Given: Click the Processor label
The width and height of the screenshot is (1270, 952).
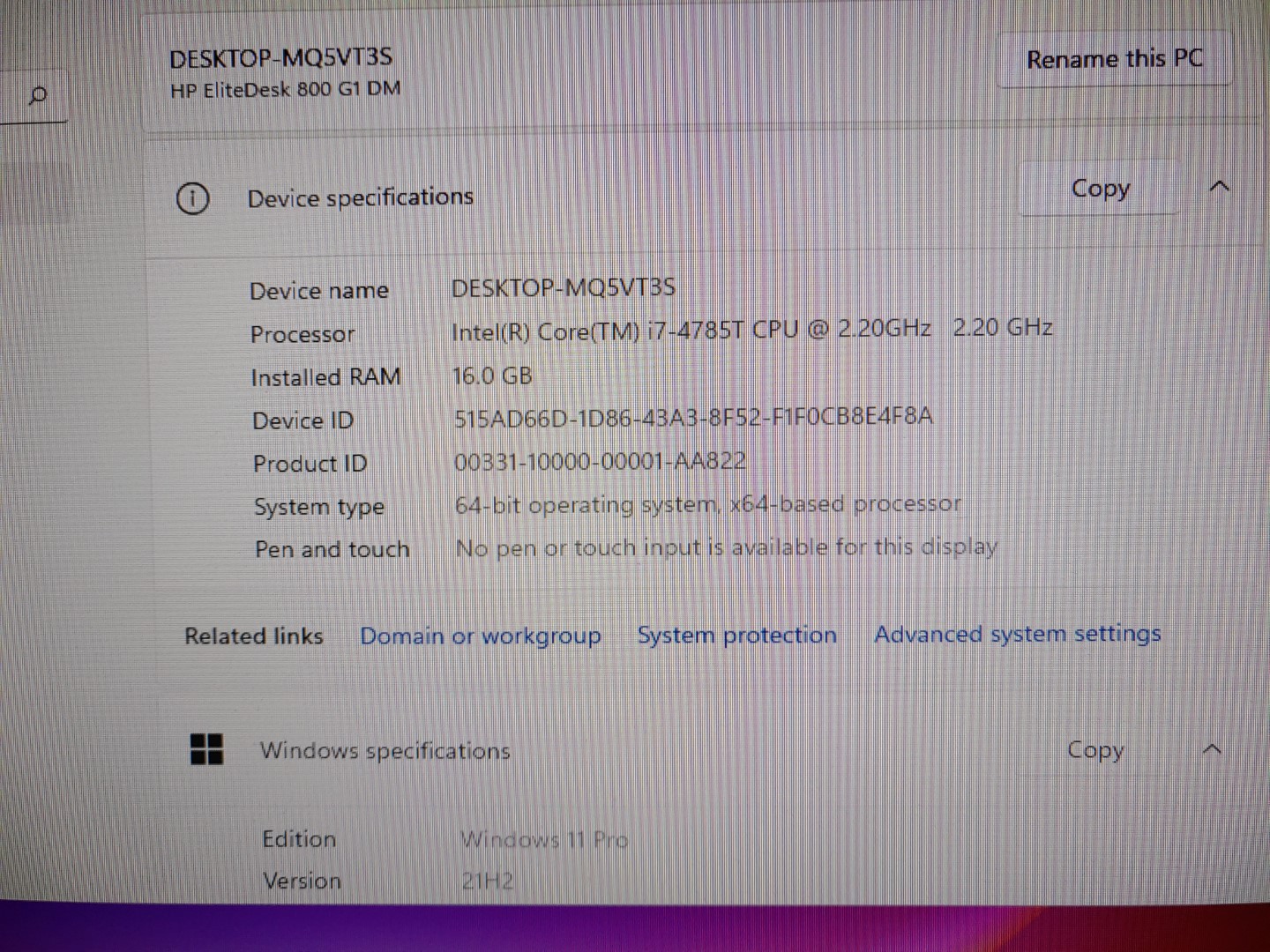Looking at the screenshot, I should 303,334.
